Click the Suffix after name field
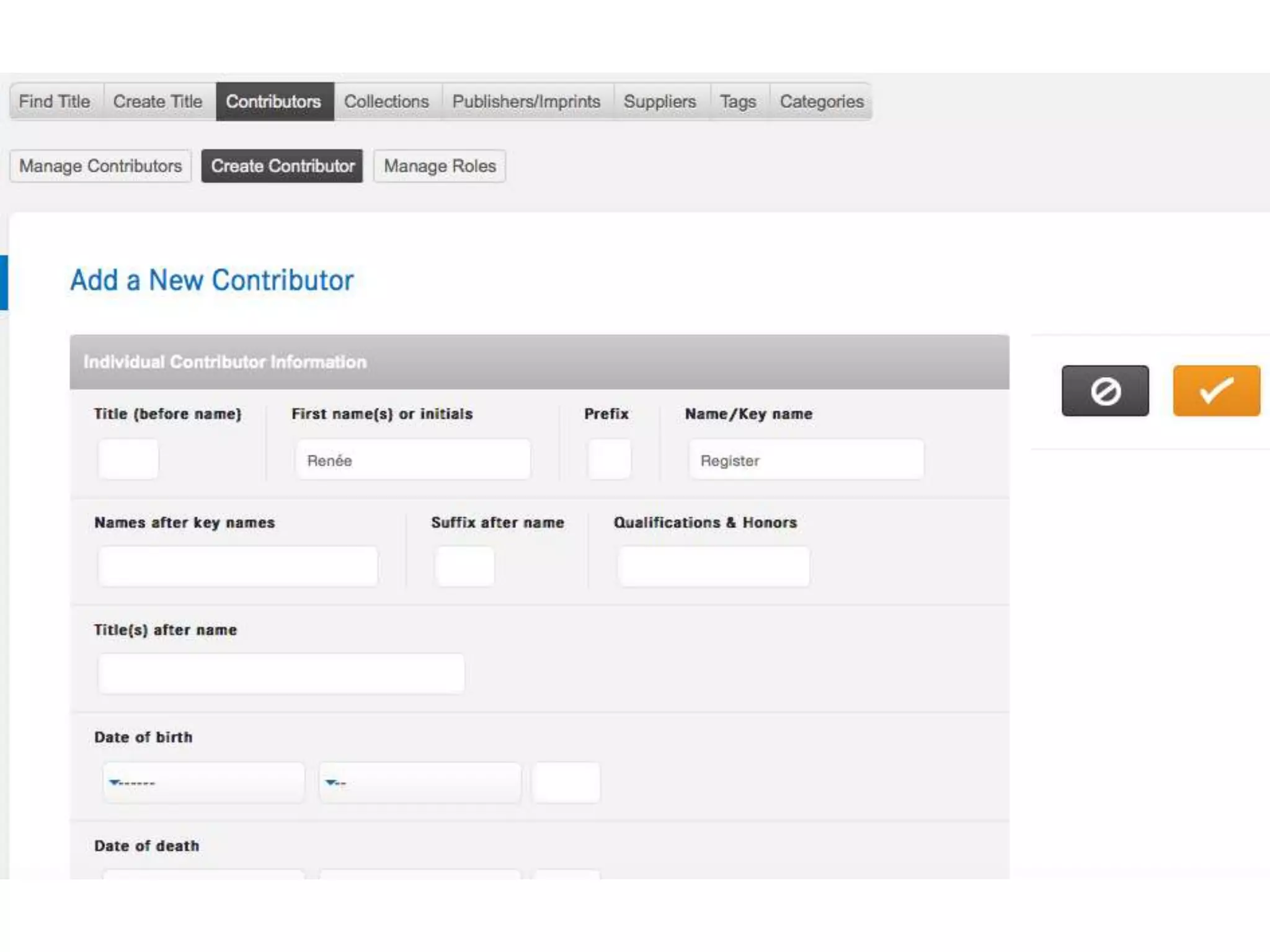 coord(465,566)
